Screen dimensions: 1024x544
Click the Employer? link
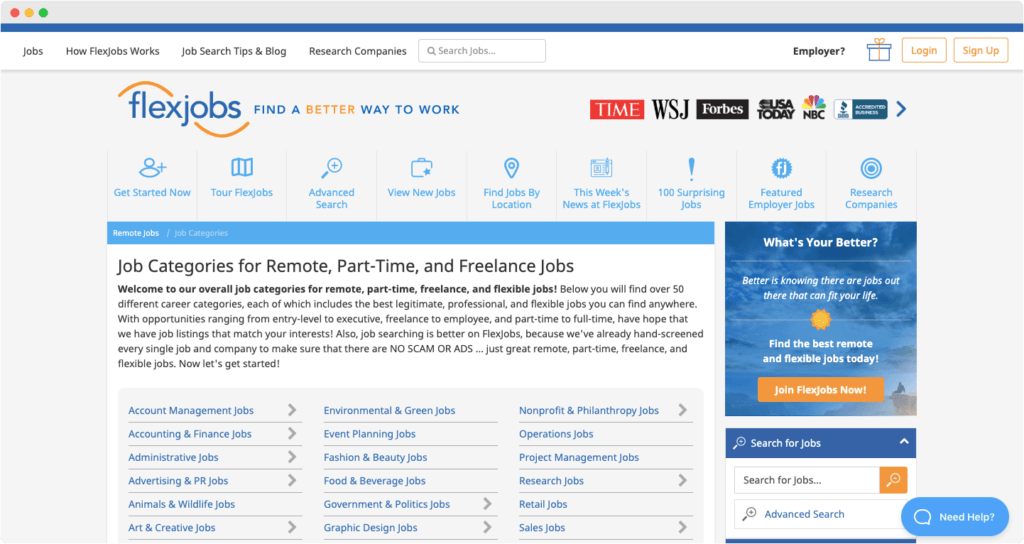click(x=819, y=51)
